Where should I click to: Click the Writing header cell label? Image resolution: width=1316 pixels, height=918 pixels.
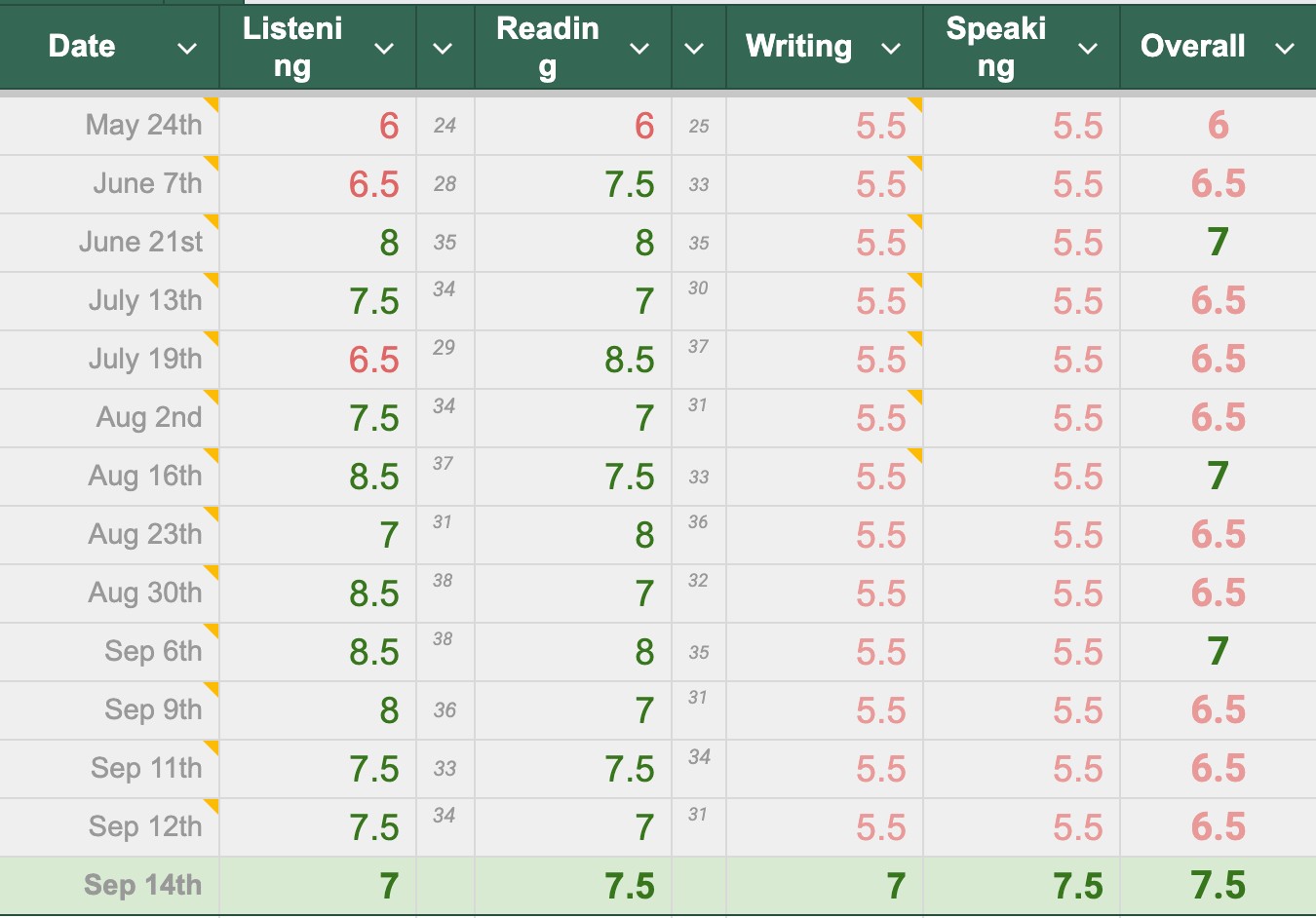(x=798, y=46)
